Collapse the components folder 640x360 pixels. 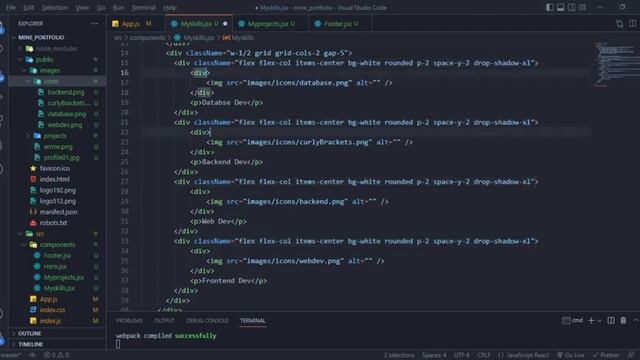(x=57, y=244)
